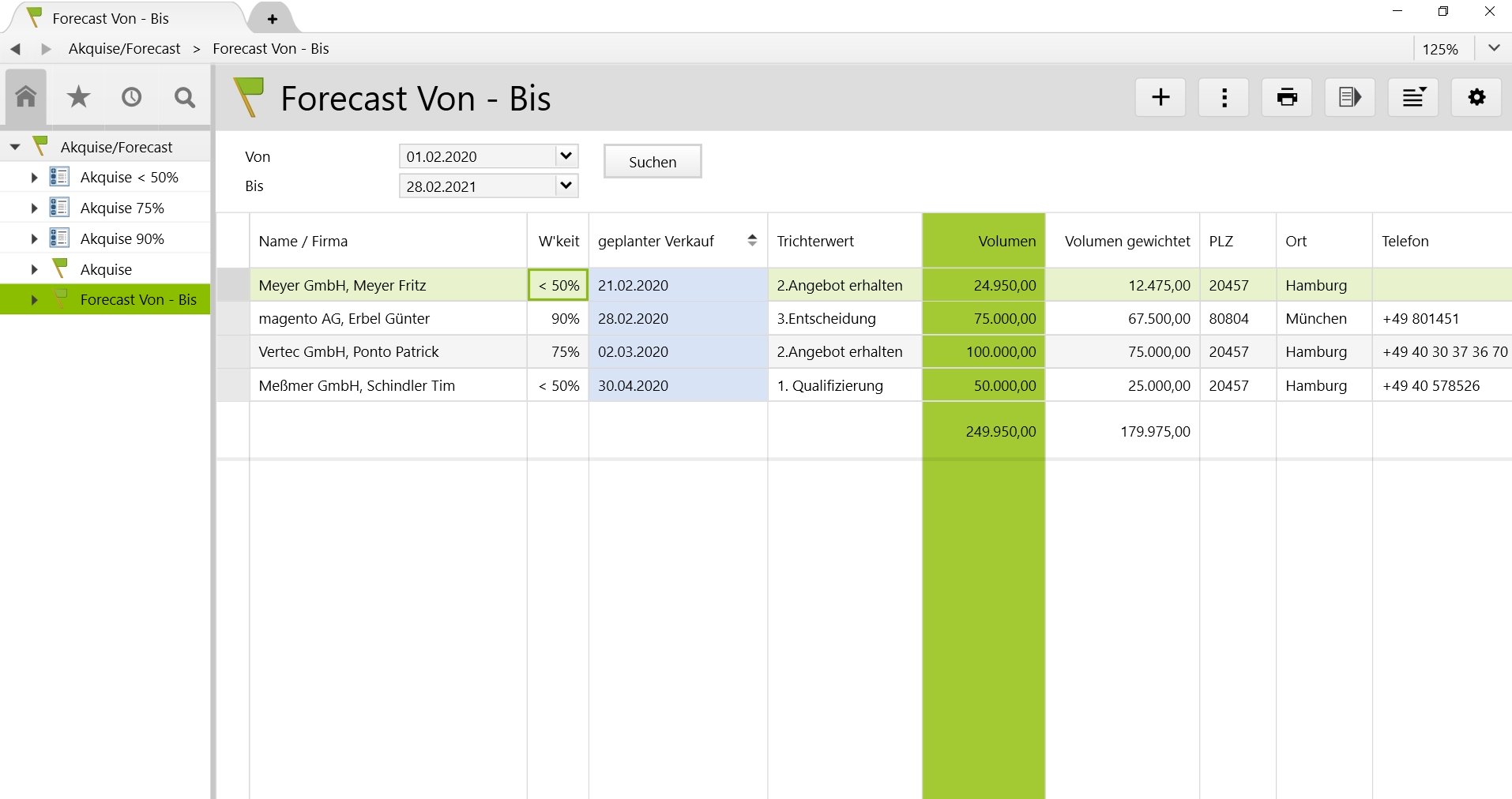Open a new tab with the plus button
The height and width of the screenshot is (799, 1512).
point(272,17)
